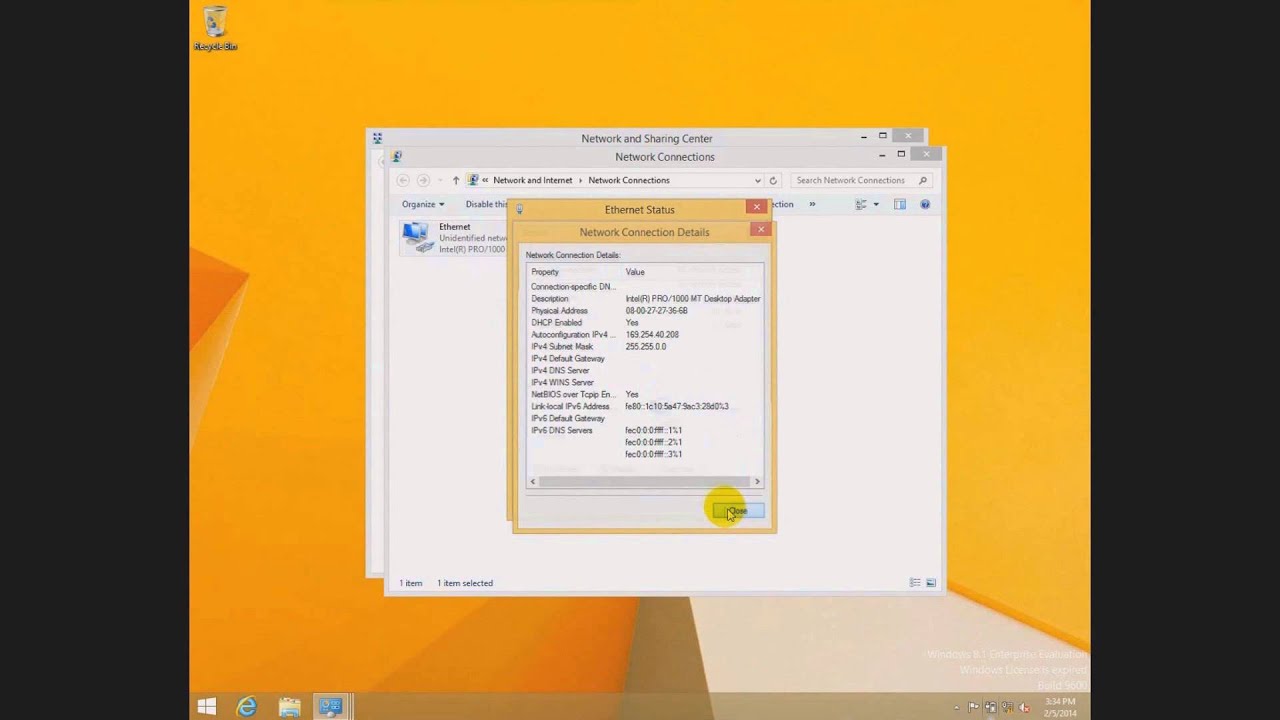Show more toolbar commands chevron
Viewport: 1280px width, 720px height.
pyautogui.click(x=812, y=204)
